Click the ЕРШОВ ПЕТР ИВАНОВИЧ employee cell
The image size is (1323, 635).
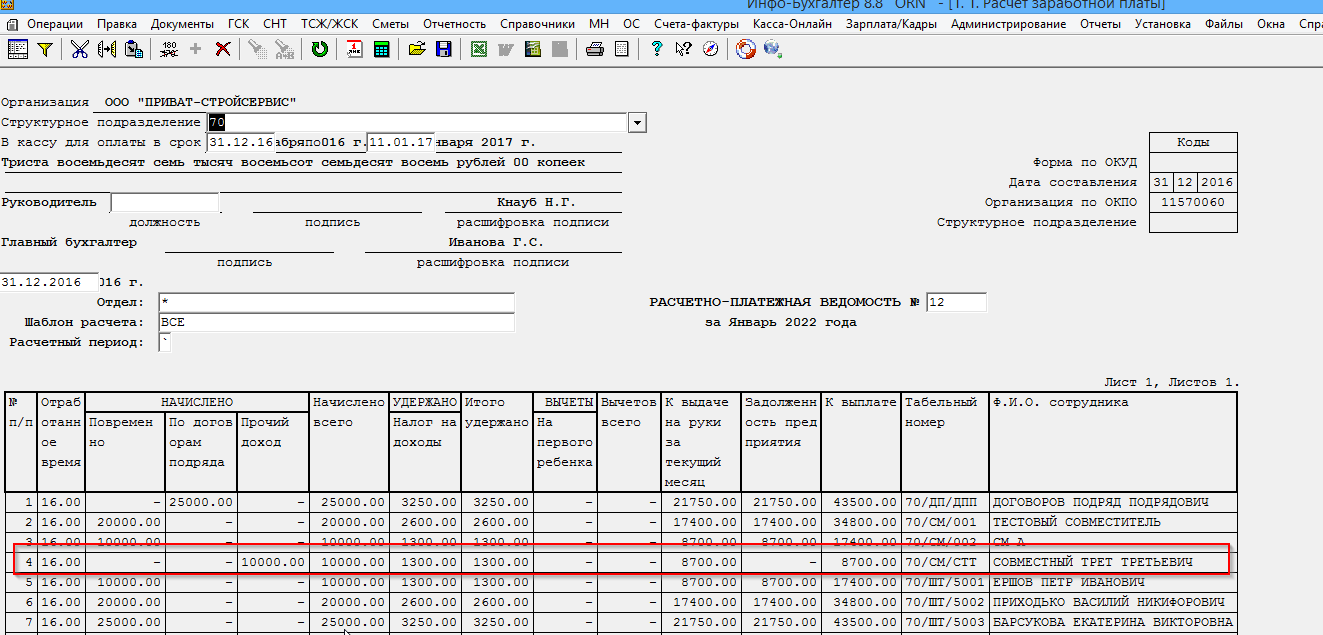[x=1112, y=582]
